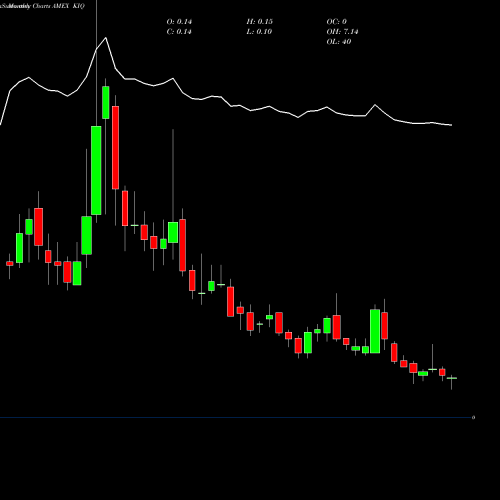Click the 'L: 0.10' low price value
The width and height of the screenshot is (500, 500).
[x=259, y=32]
